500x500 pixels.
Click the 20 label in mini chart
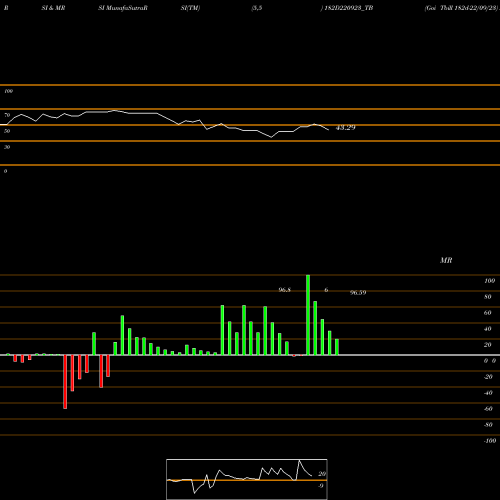click(x=322, y=474)
